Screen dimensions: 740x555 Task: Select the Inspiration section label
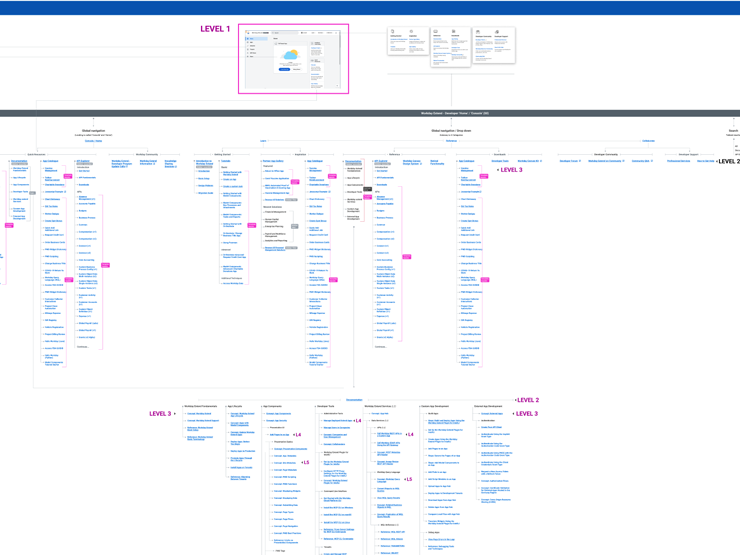pos(301,154)
